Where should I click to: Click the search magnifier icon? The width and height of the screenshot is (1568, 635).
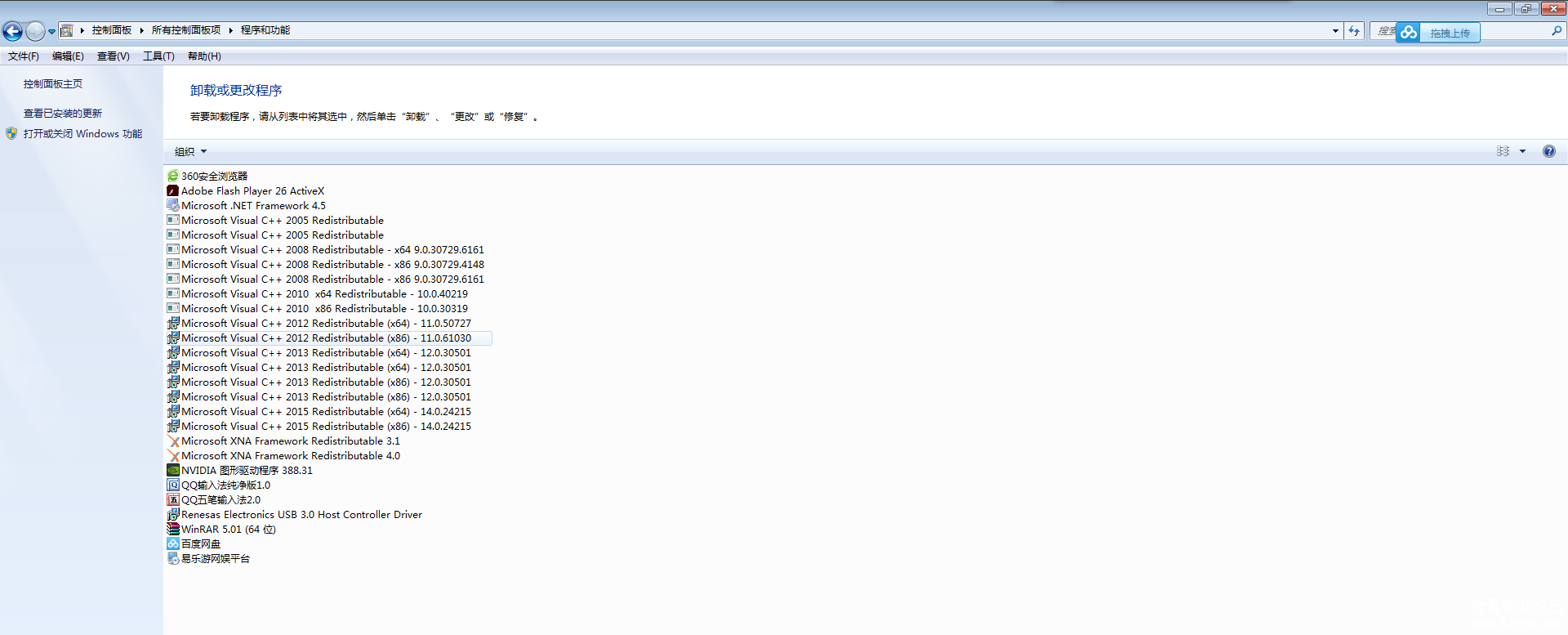point(1557,31)
